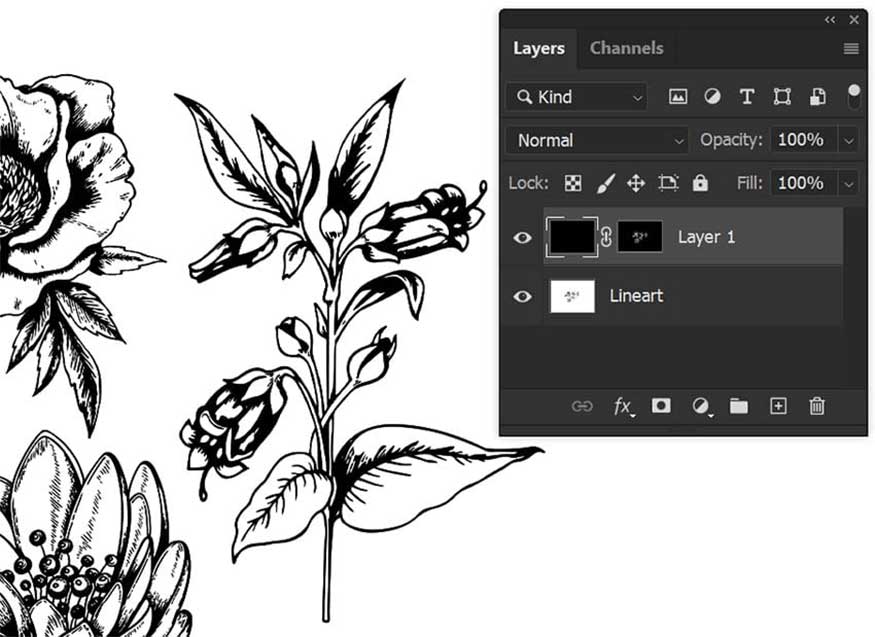
Task: Collapse the panel with double-arrow icon
Action: (x=830, y=20)
